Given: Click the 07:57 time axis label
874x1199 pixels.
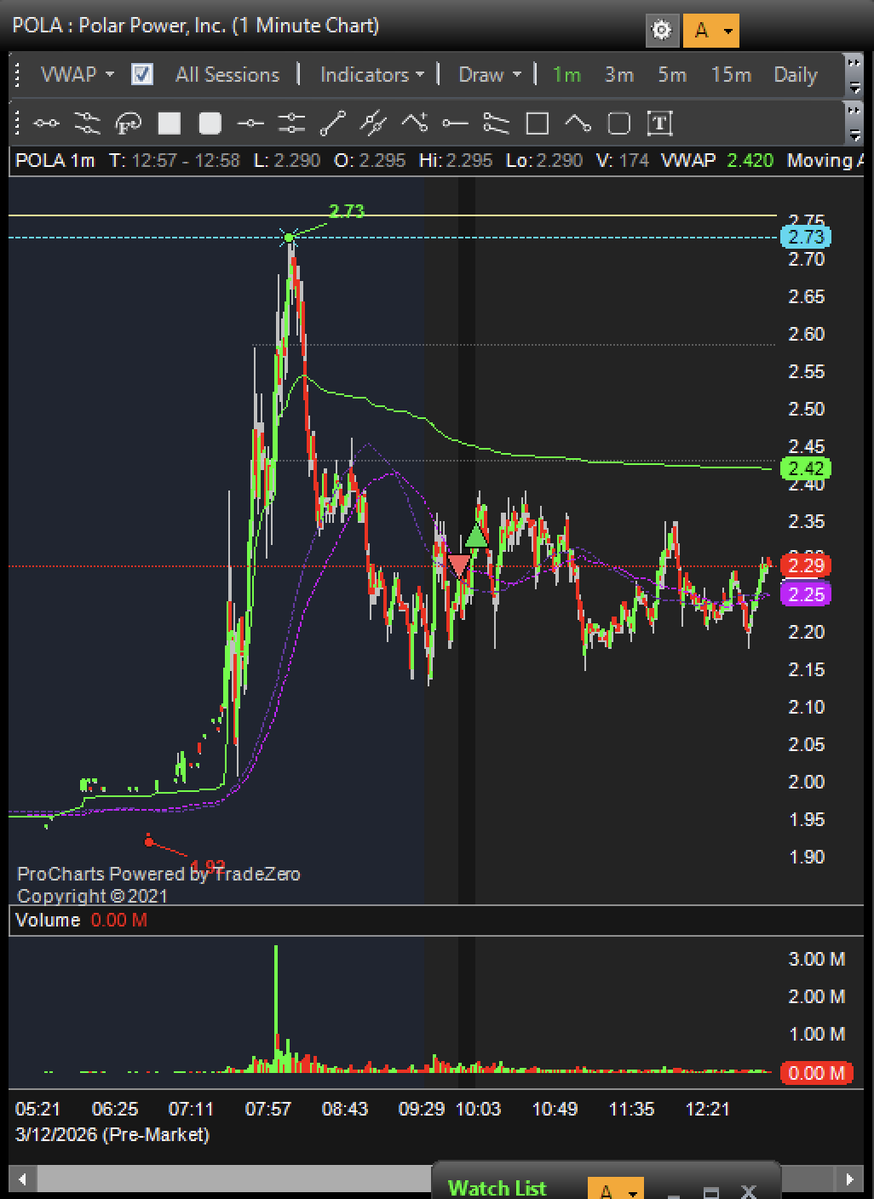Looking at the screenshot, I should pyautogui.click(x=268, y=1109).
